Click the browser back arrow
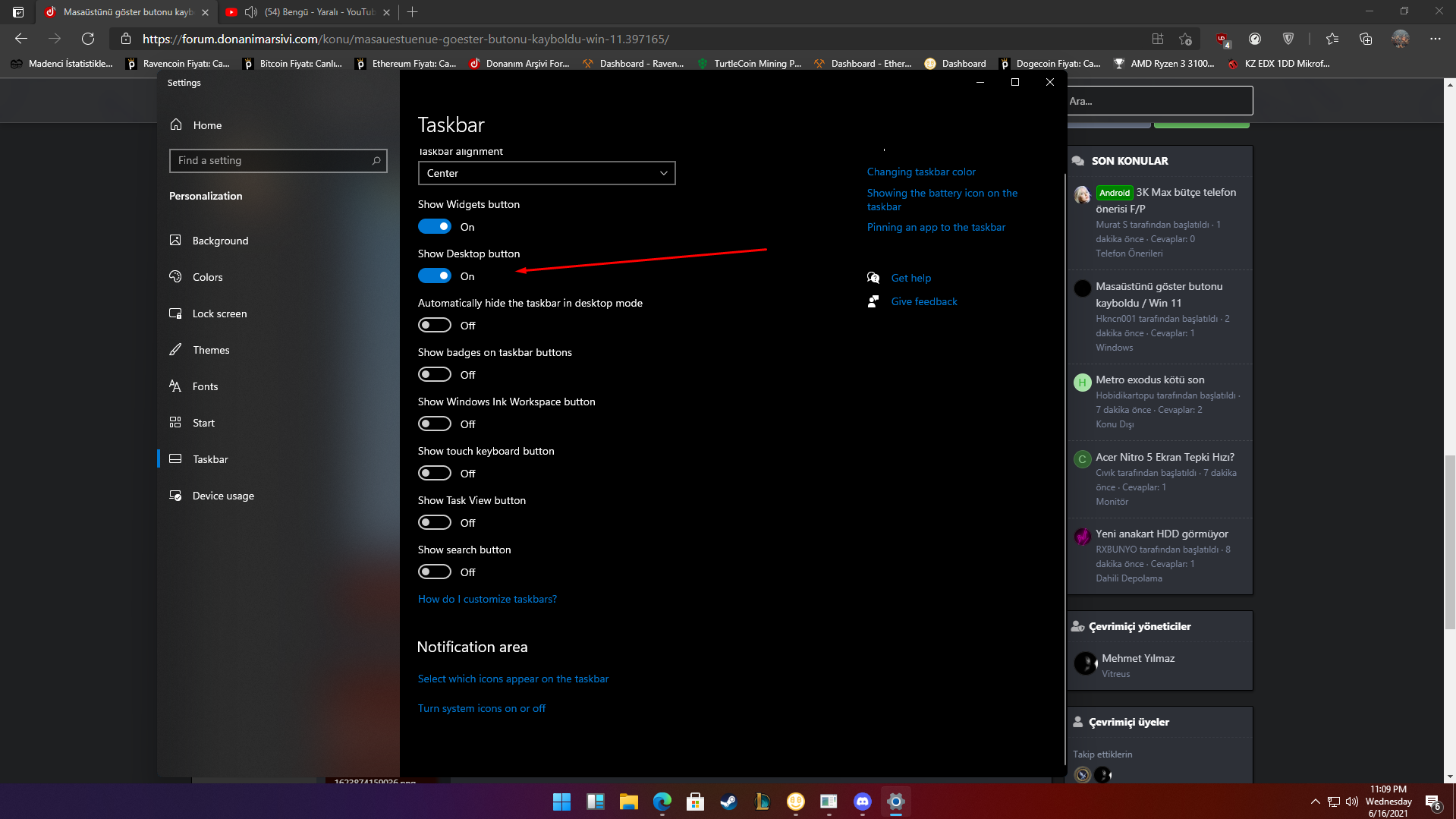1456x819 pixels. (21, 39)
